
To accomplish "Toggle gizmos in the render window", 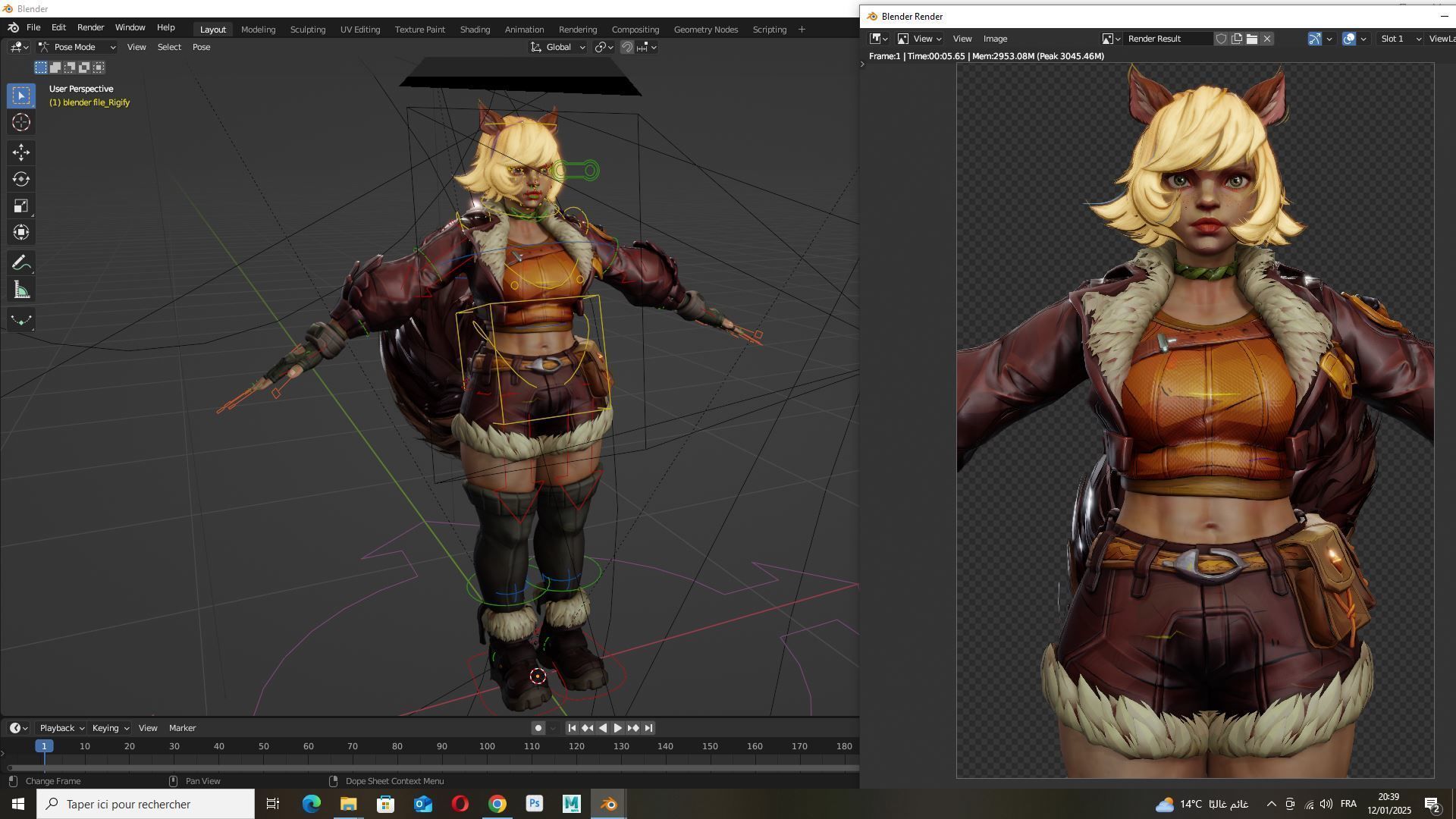I will (1315, 39).
